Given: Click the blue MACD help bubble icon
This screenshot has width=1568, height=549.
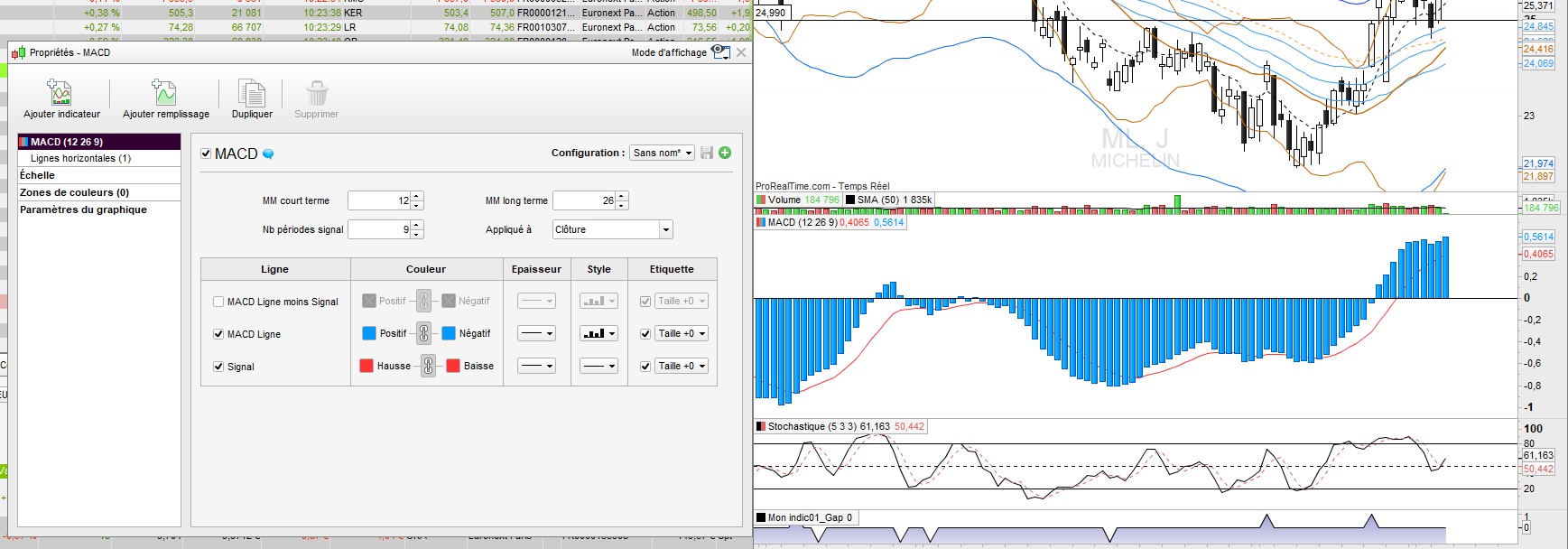Looking at the screenshot, I should 268,154.
